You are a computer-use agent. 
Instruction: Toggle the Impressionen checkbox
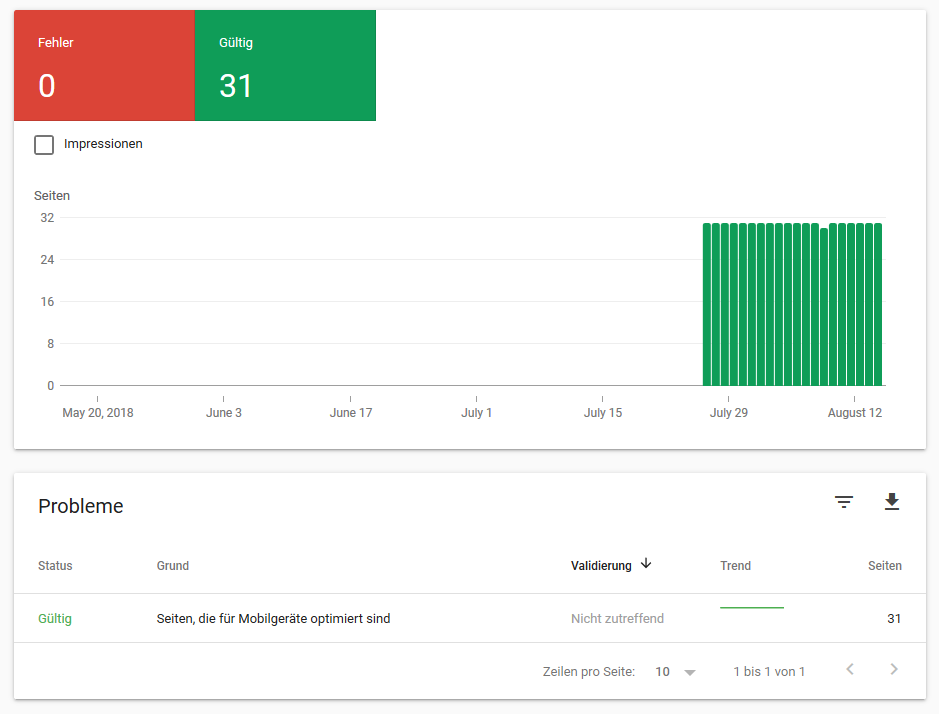[x=44, y=144]
